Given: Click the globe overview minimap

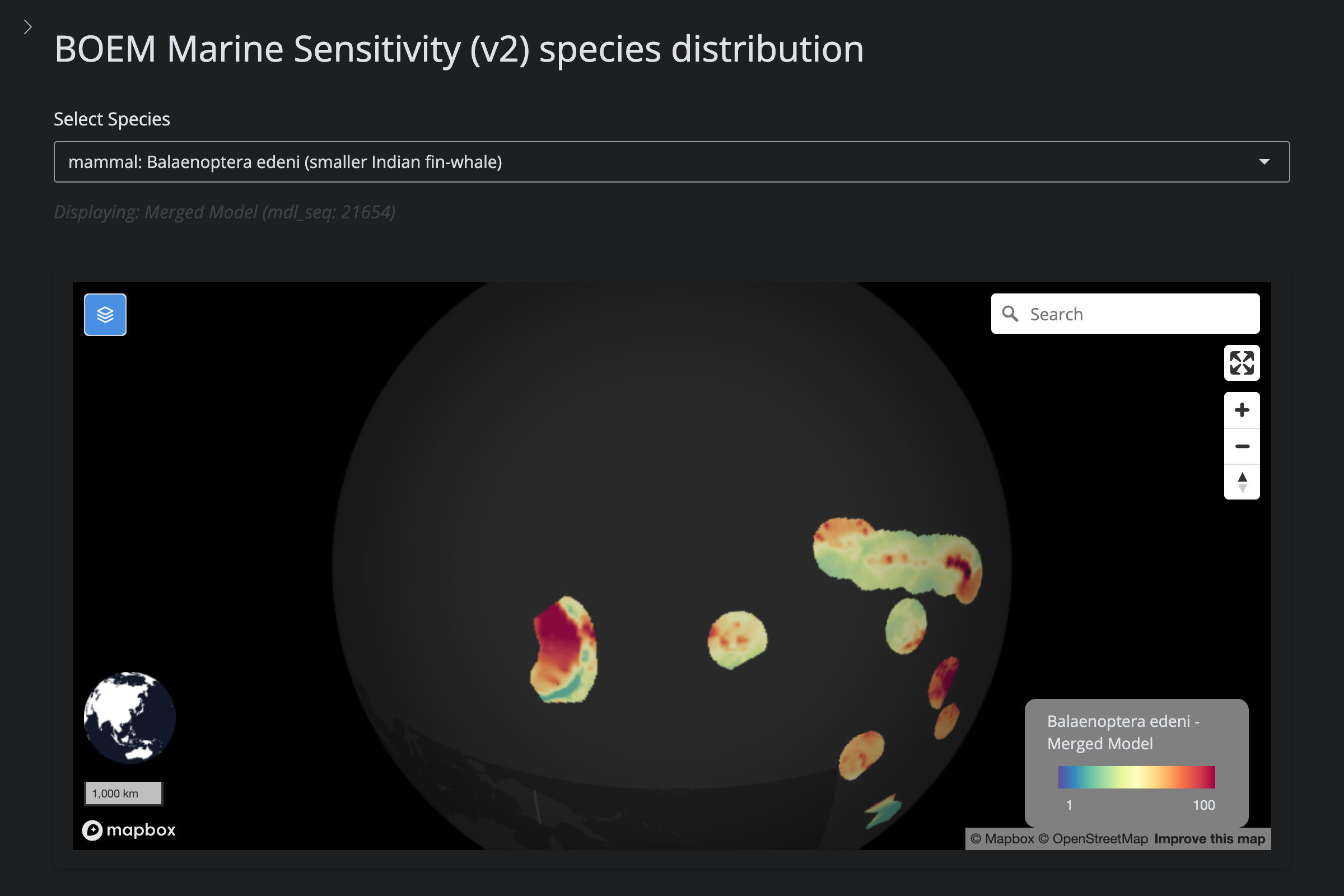Looking at the screenshot, I should tap(130, 717).
